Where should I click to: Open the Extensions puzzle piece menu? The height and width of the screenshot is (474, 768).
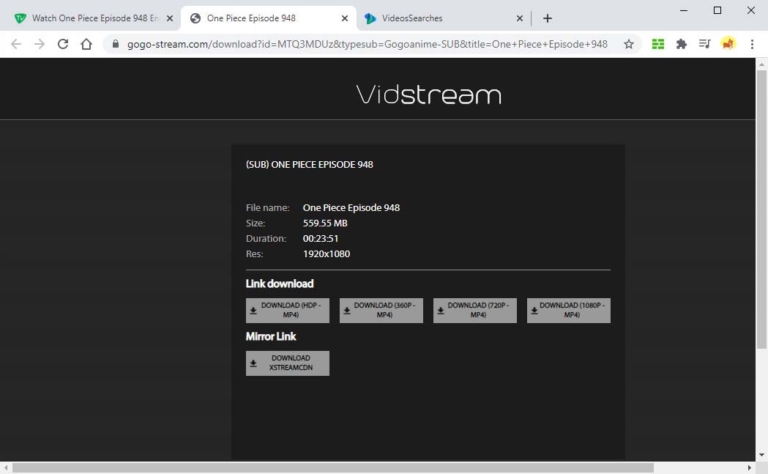682,44
